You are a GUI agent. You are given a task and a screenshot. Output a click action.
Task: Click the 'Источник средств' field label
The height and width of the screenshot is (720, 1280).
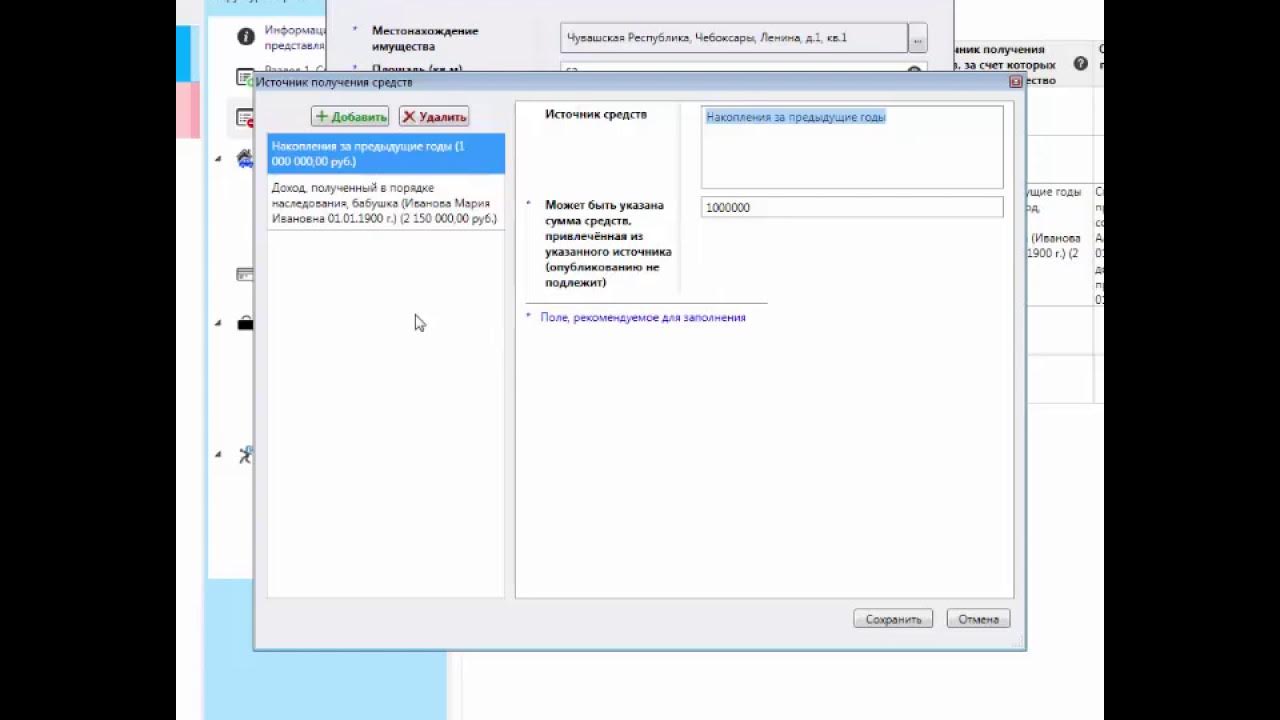[596, 114]
